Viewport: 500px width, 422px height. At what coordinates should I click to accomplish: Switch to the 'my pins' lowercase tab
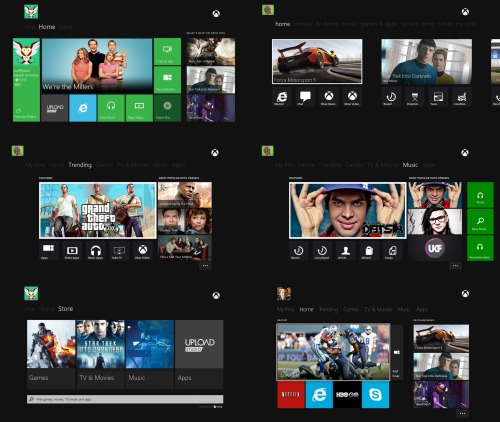click(x=466, y=24)
